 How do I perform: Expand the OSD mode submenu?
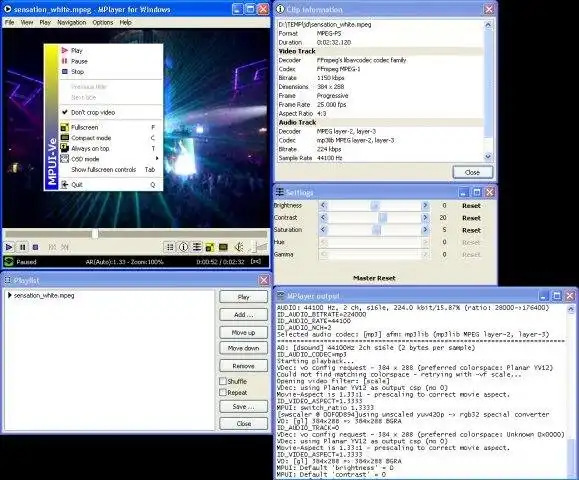point(111,159)
